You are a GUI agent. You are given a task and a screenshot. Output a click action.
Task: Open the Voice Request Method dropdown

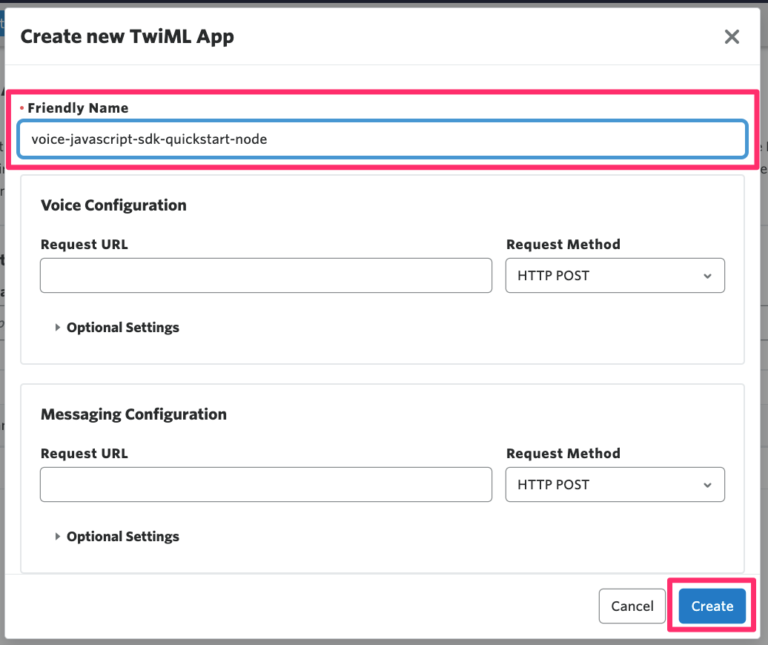pos(615,276)
